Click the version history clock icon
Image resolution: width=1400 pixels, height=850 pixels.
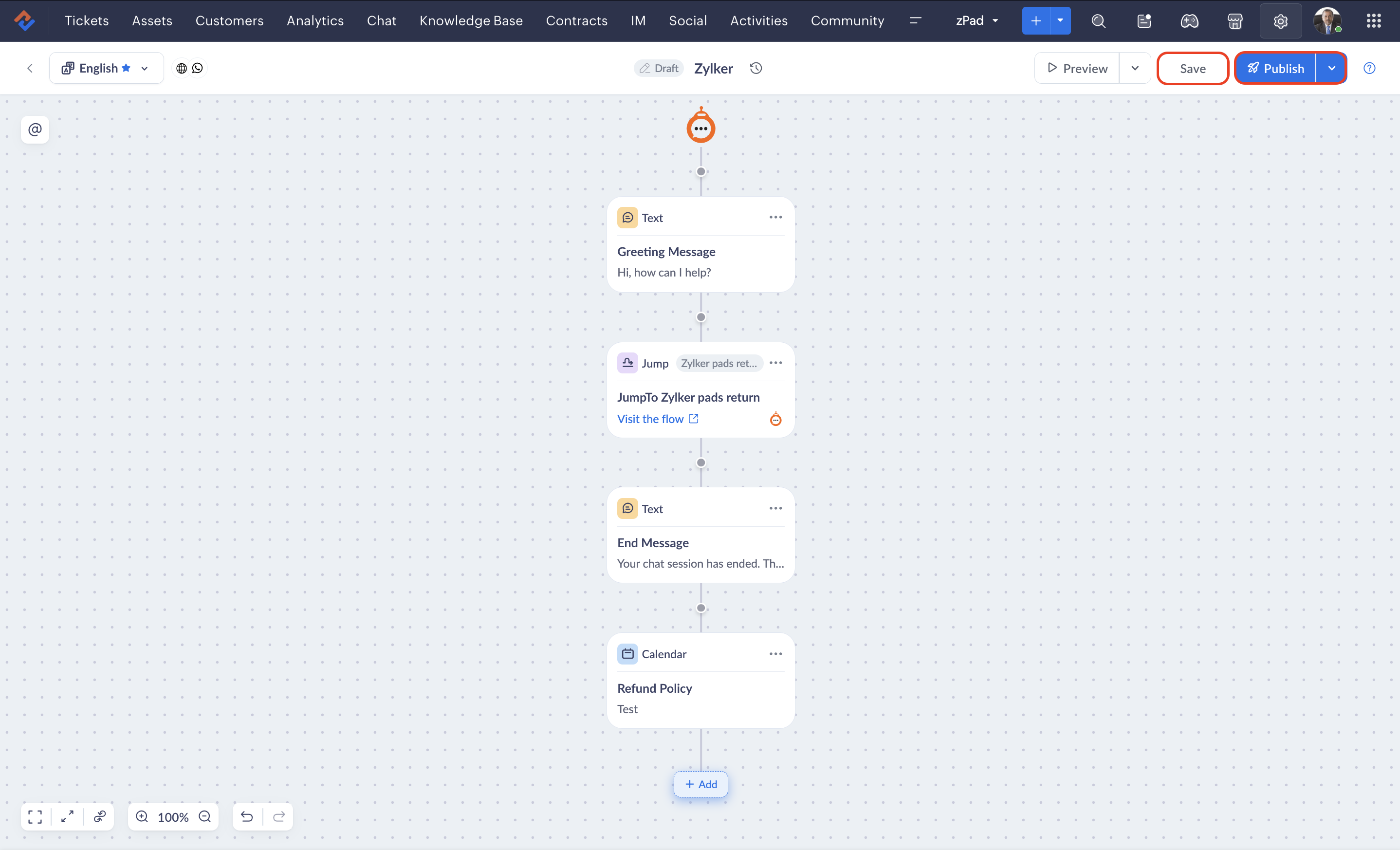pos(755,68)
